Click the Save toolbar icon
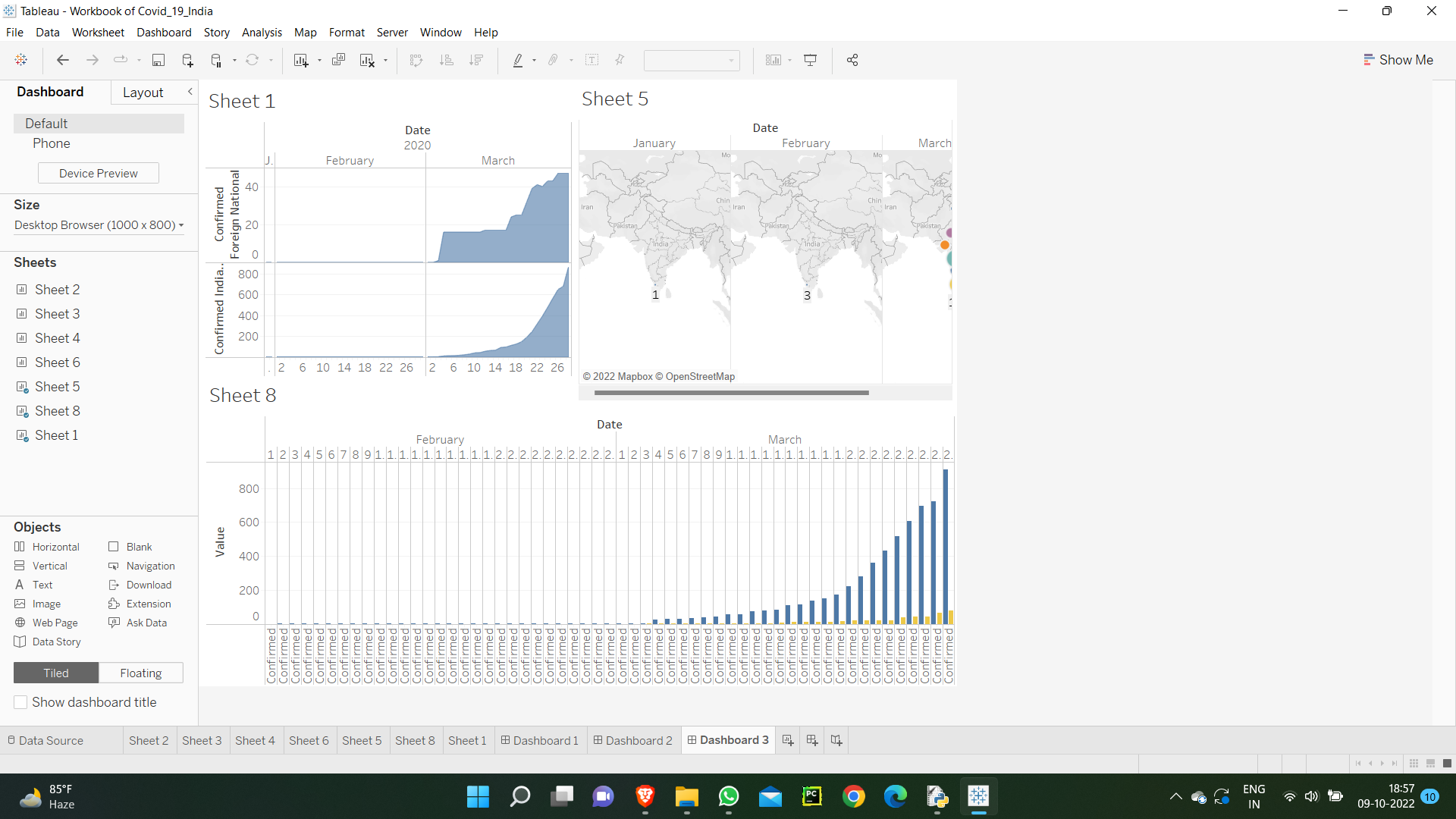 click(x=158, y=60)
